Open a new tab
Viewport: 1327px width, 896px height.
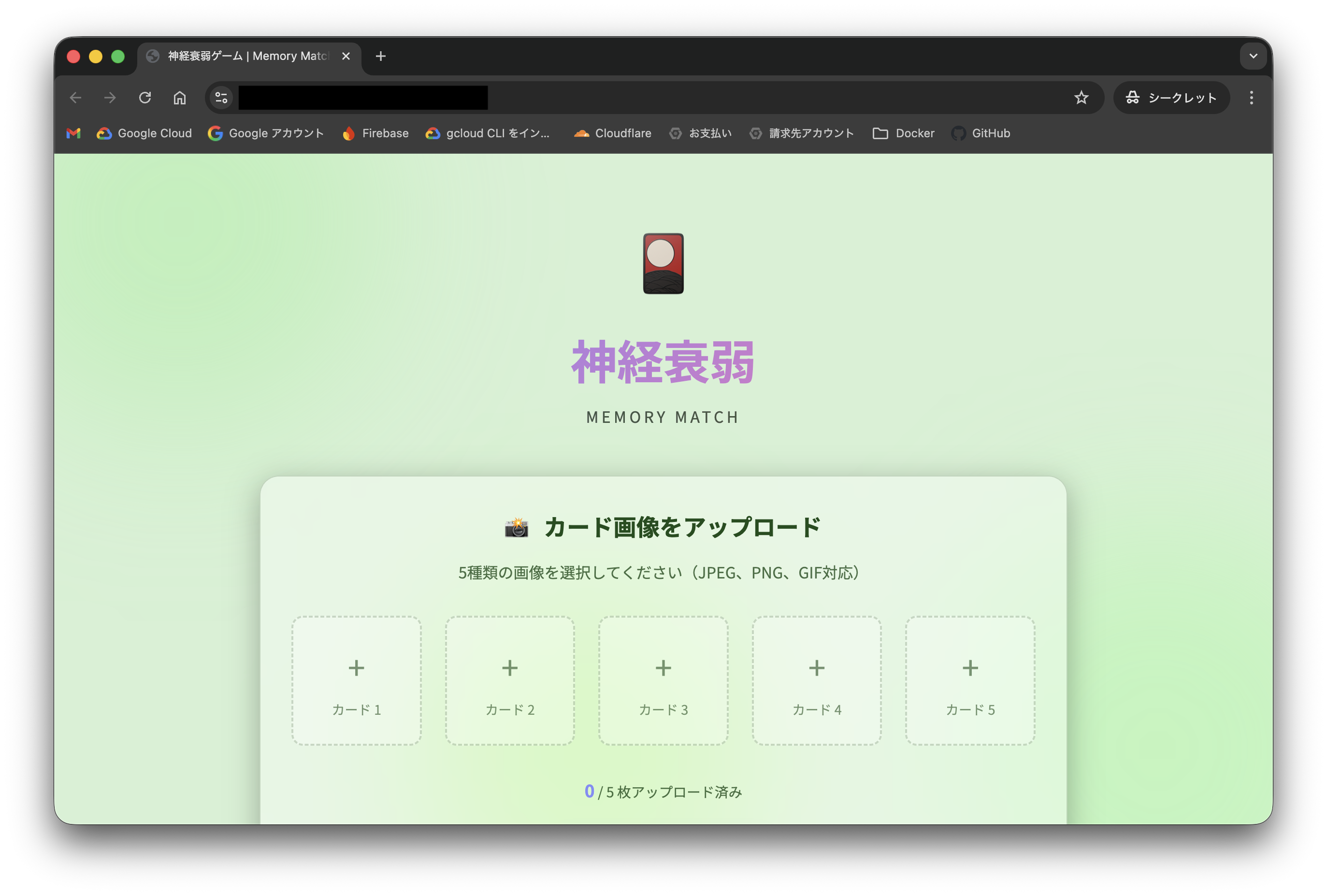coord(381,56)
